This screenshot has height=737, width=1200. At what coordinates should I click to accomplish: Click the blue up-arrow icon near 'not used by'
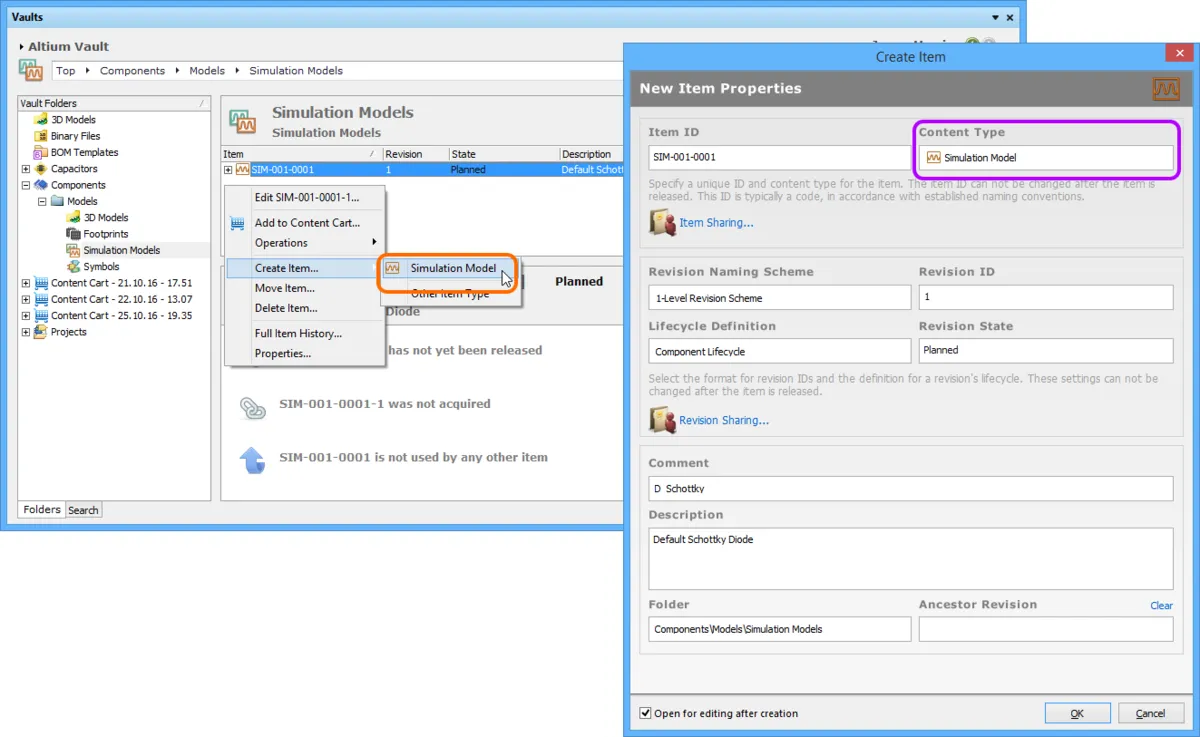click(252, 460)
